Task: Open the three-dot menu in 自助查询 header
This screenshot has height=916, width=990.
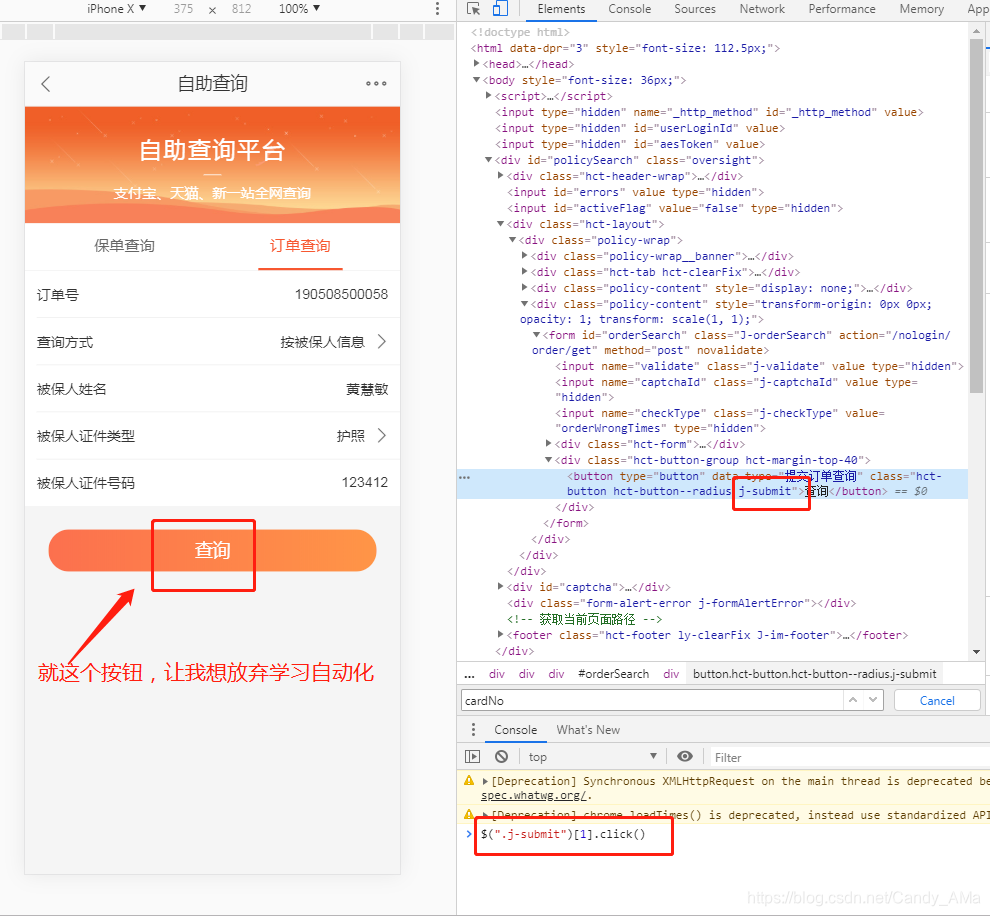Action: pyautogui.click(x=376, y=83)
